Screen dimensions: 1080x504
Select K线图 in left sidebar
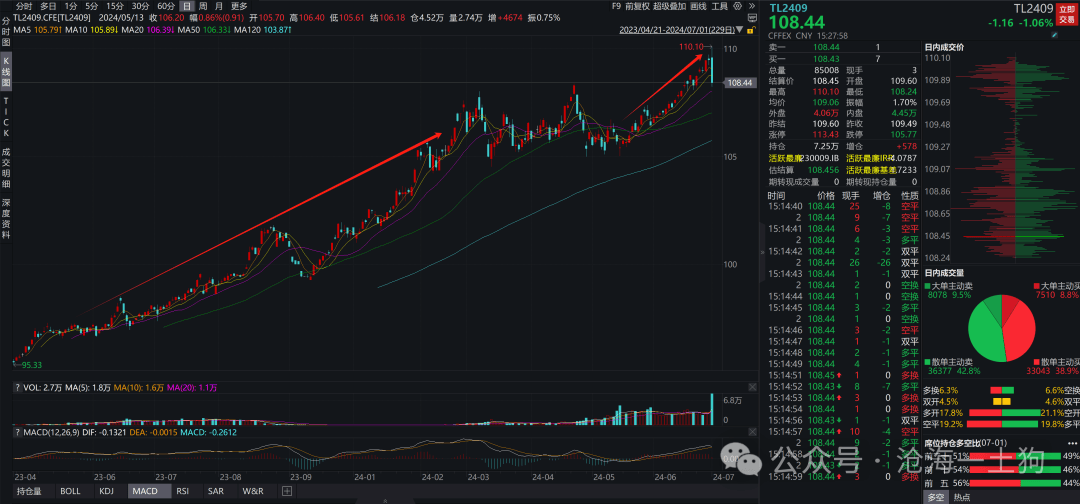tap(6, 71)
